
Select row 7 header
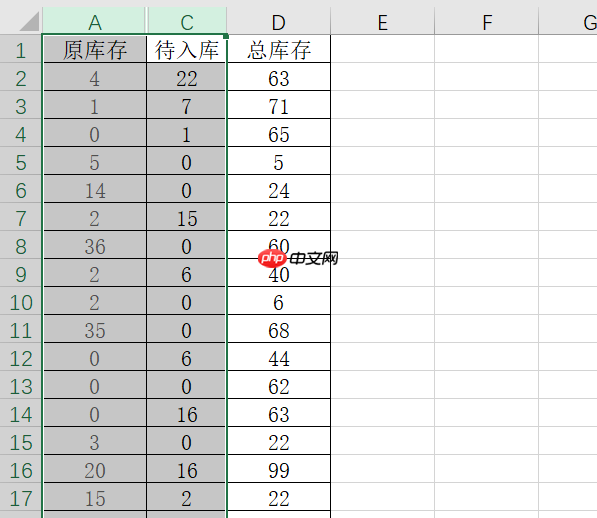(x=21, y=217)
